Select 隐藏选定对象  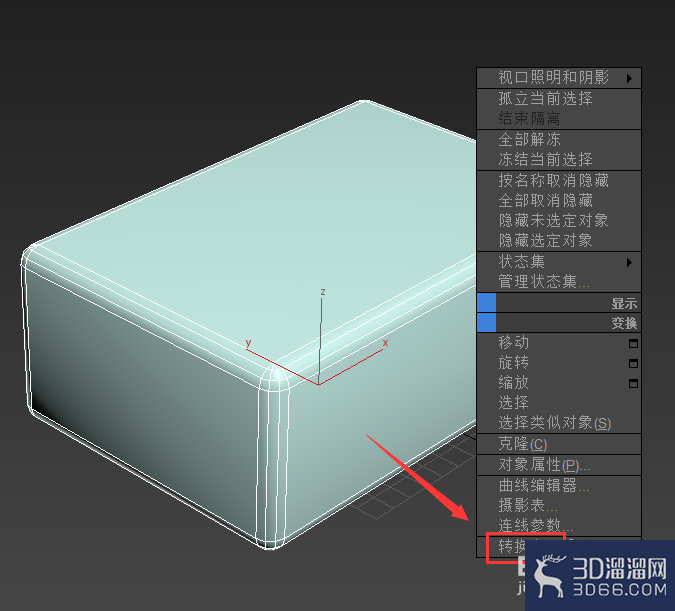pyautogui.click(x=559, y=240)
